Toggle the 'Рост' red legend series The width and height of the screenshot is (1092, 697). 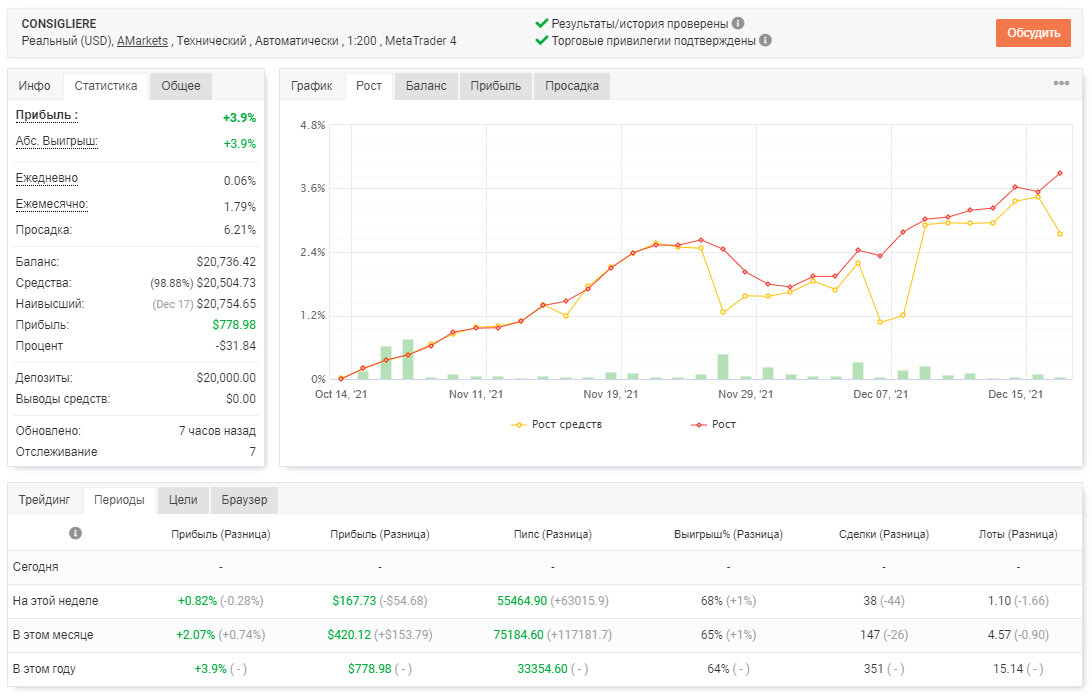click(713, 425)
